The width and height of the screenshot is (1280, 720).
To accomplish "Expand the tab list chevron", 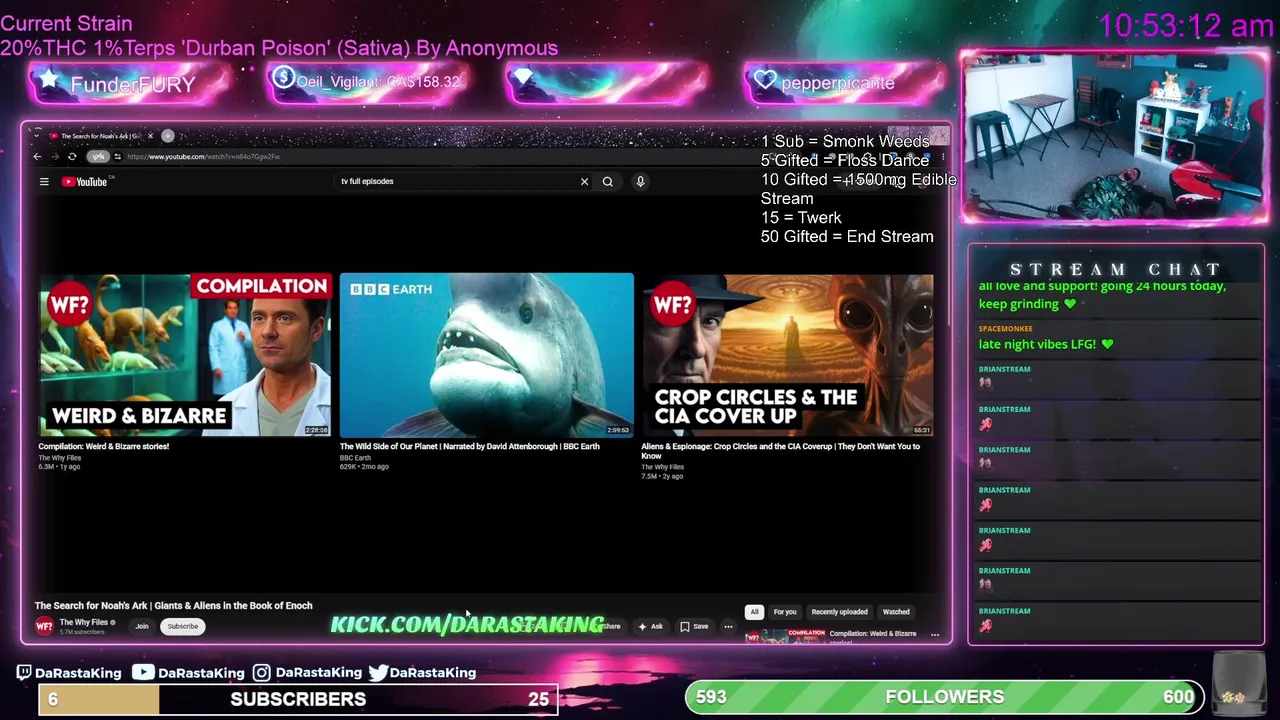I will point(36,135).
